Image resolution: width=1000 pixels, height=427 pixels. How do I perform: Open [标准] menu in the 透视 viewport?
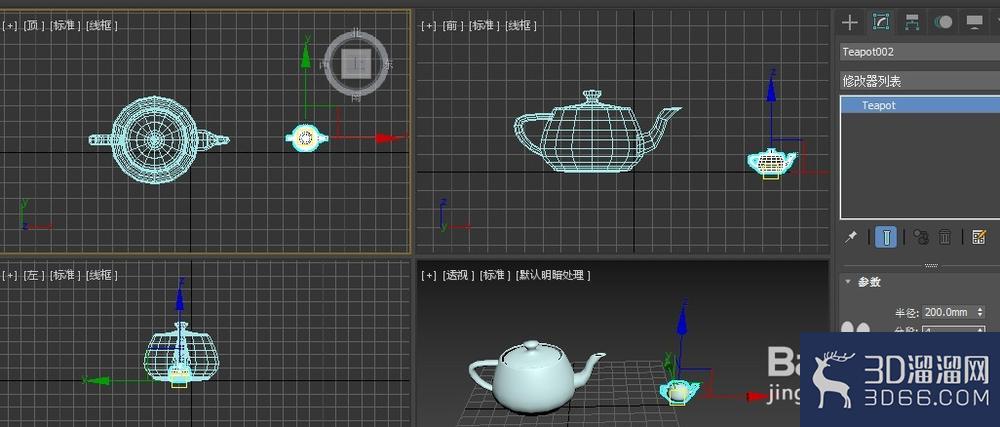point(496,275)
